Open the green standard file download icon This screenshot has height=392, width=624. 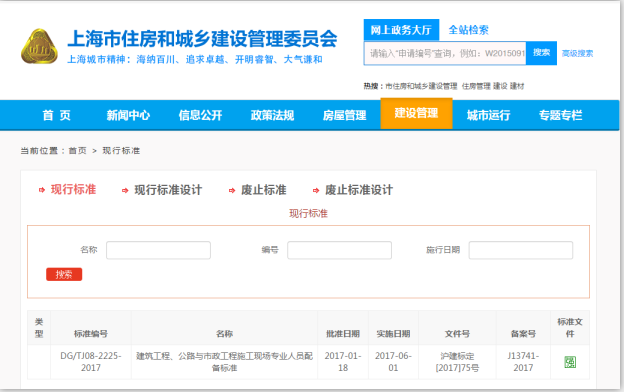(x=570, y=362)
